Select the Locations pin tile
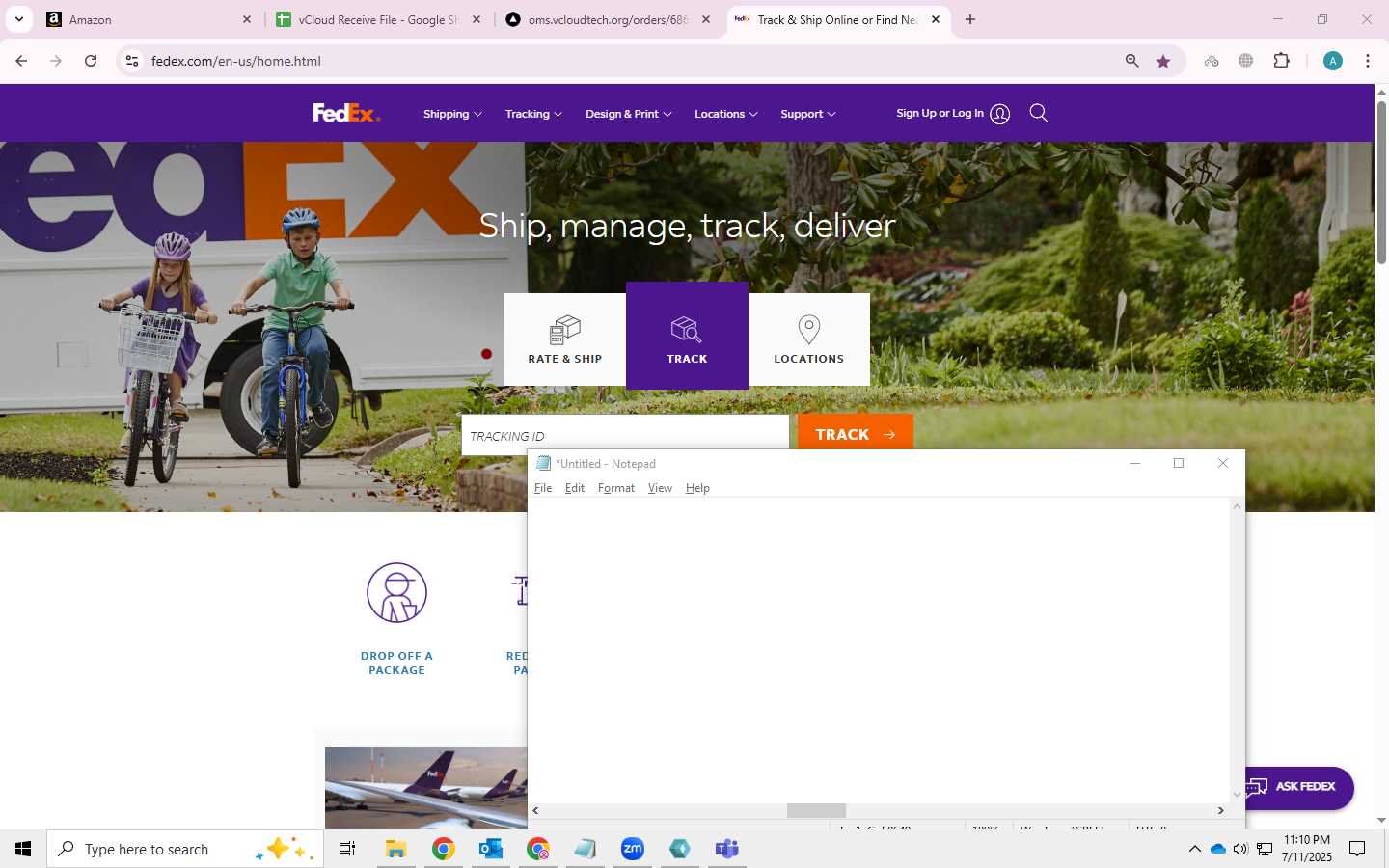The image size is (1389, 868). 808,339
